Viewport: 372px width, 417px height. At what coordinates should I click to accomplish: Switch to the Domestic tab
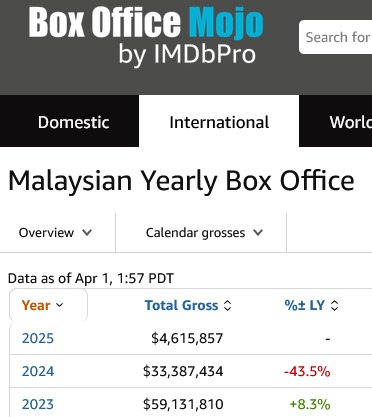(73, 122)
